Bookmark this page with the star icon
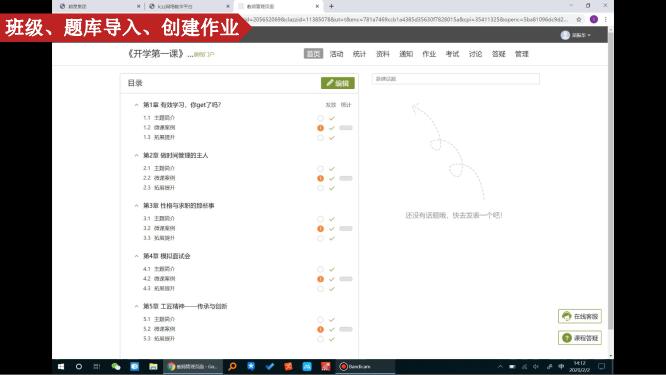 point(579,20)
